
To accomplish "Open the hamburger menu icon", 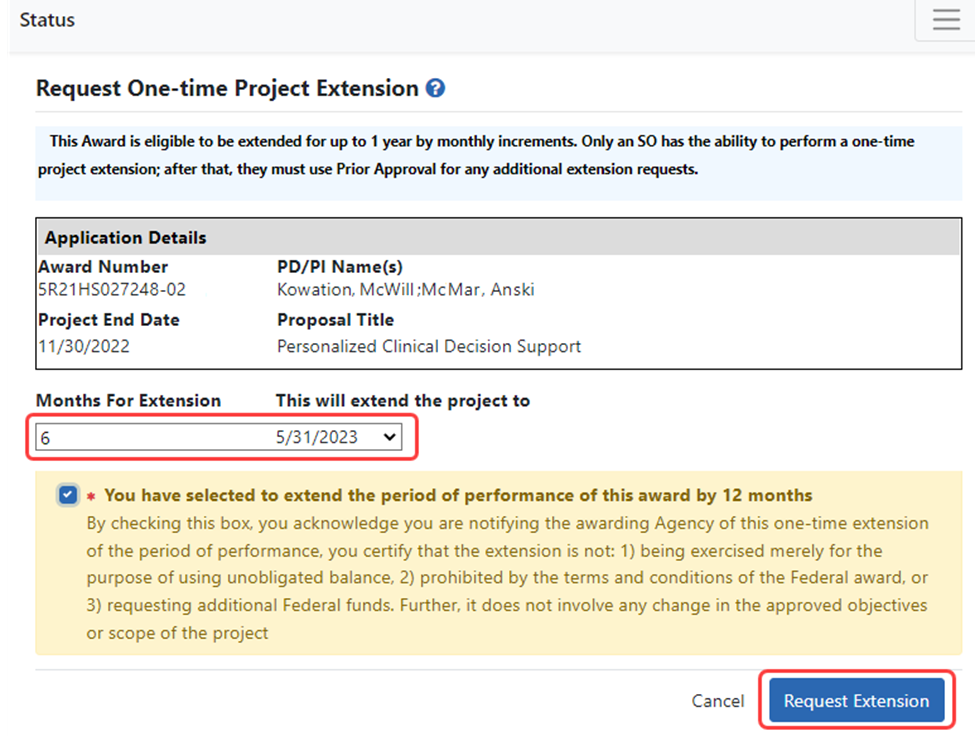I will click(946, 19).
